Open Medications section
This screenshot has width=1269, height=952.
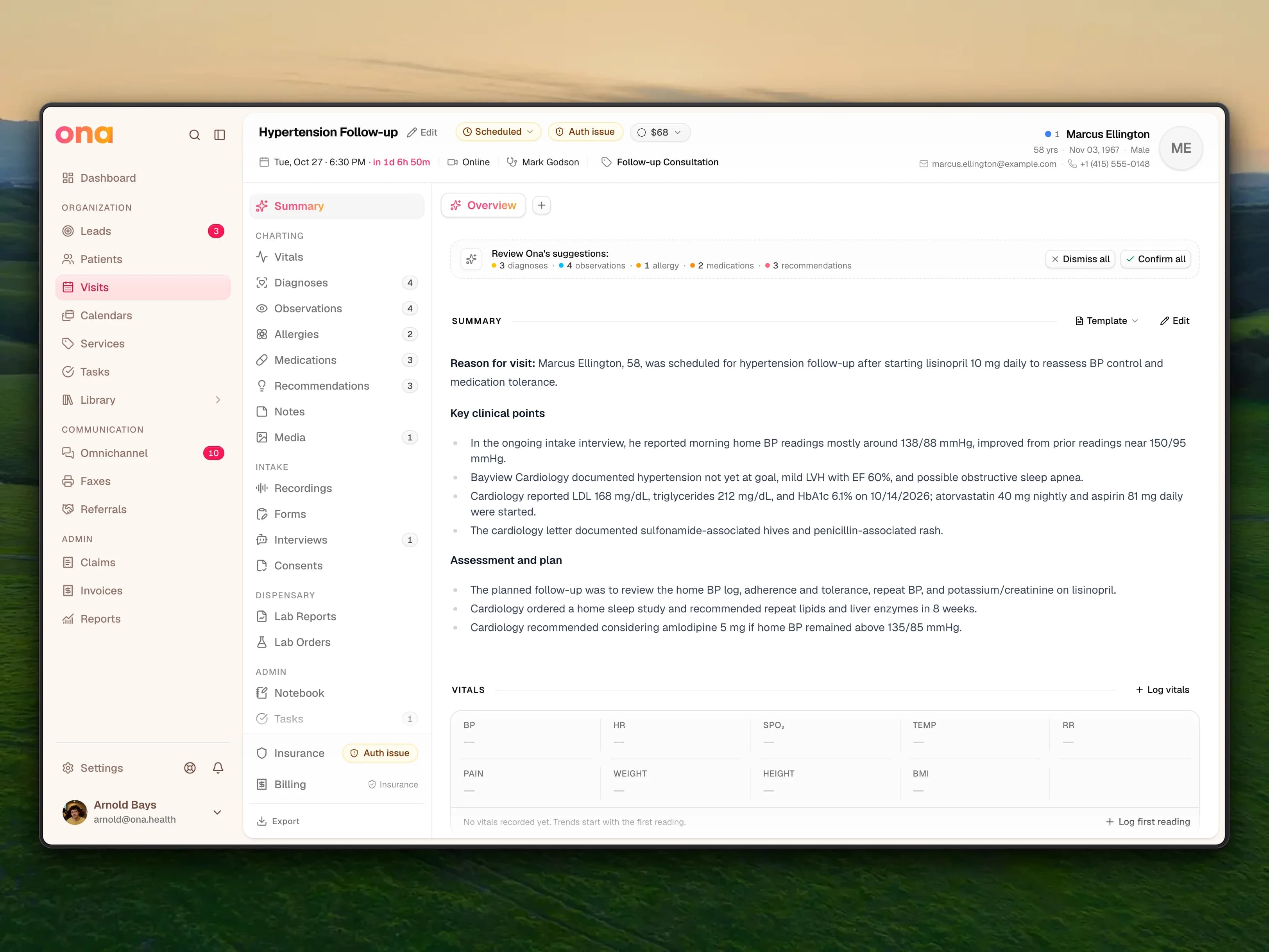point(337,360)
